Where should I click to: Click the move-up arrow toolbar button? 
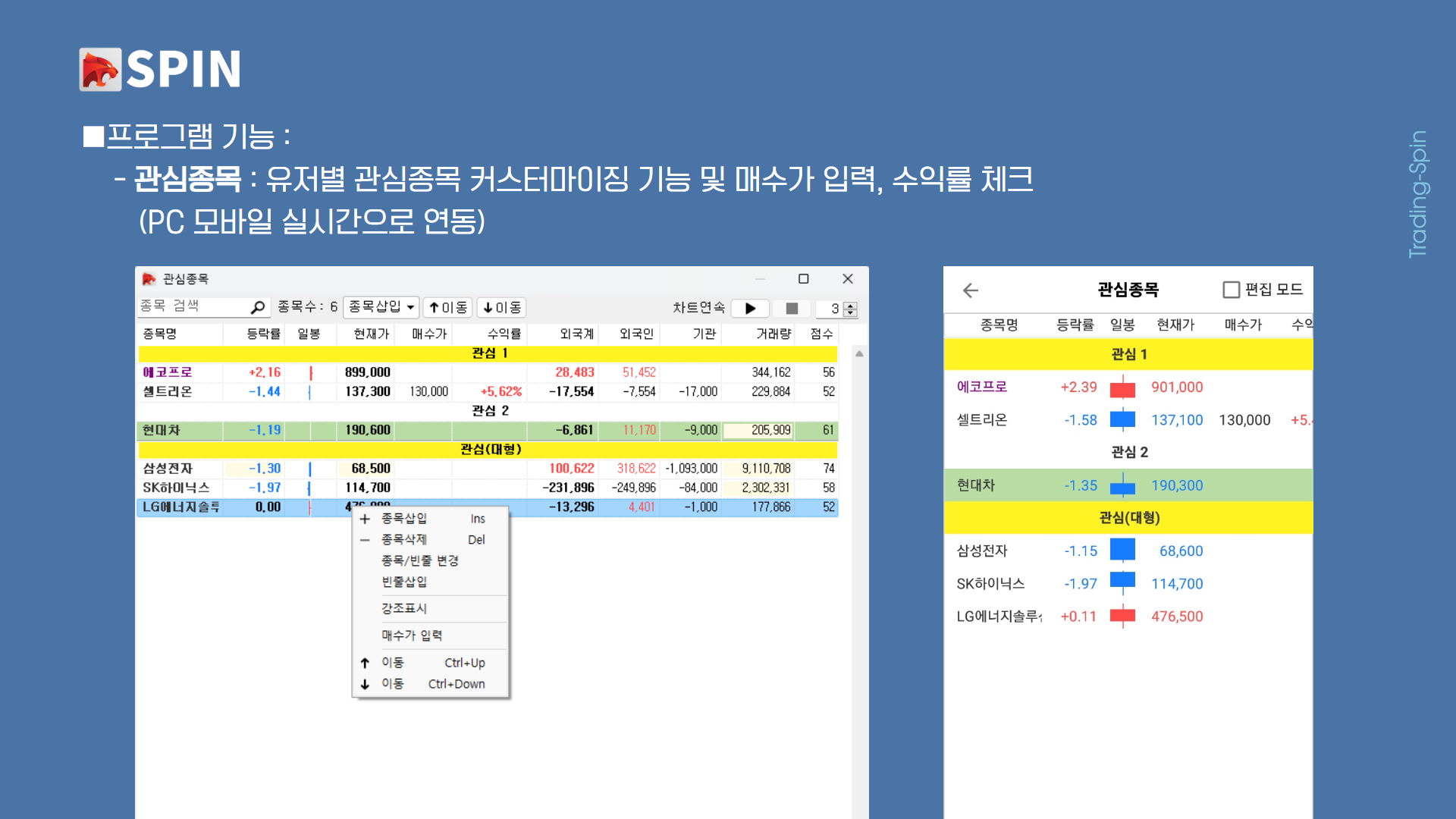[x=447, y=307]
